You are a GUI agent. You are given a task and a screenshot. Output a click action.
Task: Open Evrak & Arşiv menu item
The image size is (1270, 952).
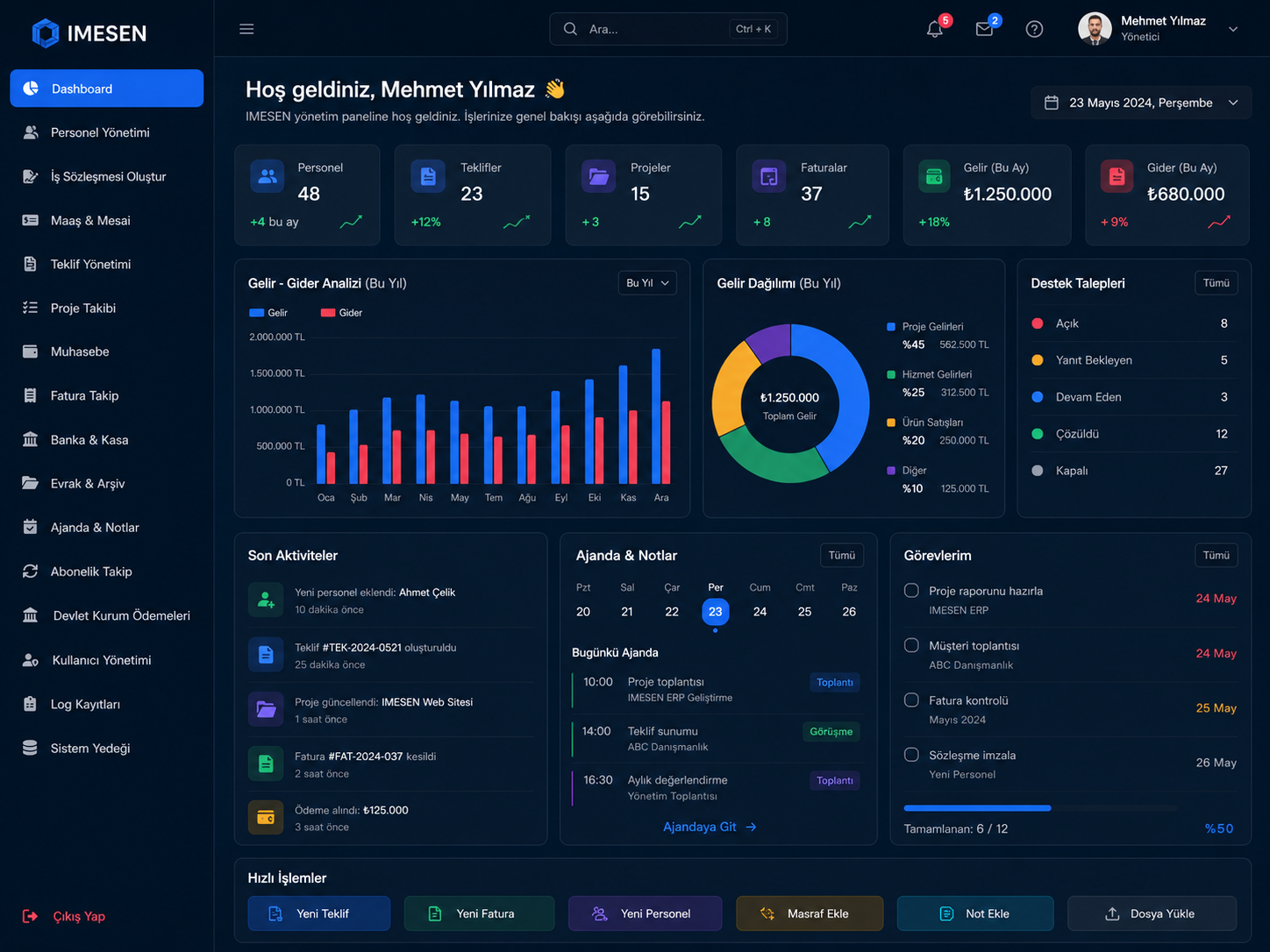(107, 483)
